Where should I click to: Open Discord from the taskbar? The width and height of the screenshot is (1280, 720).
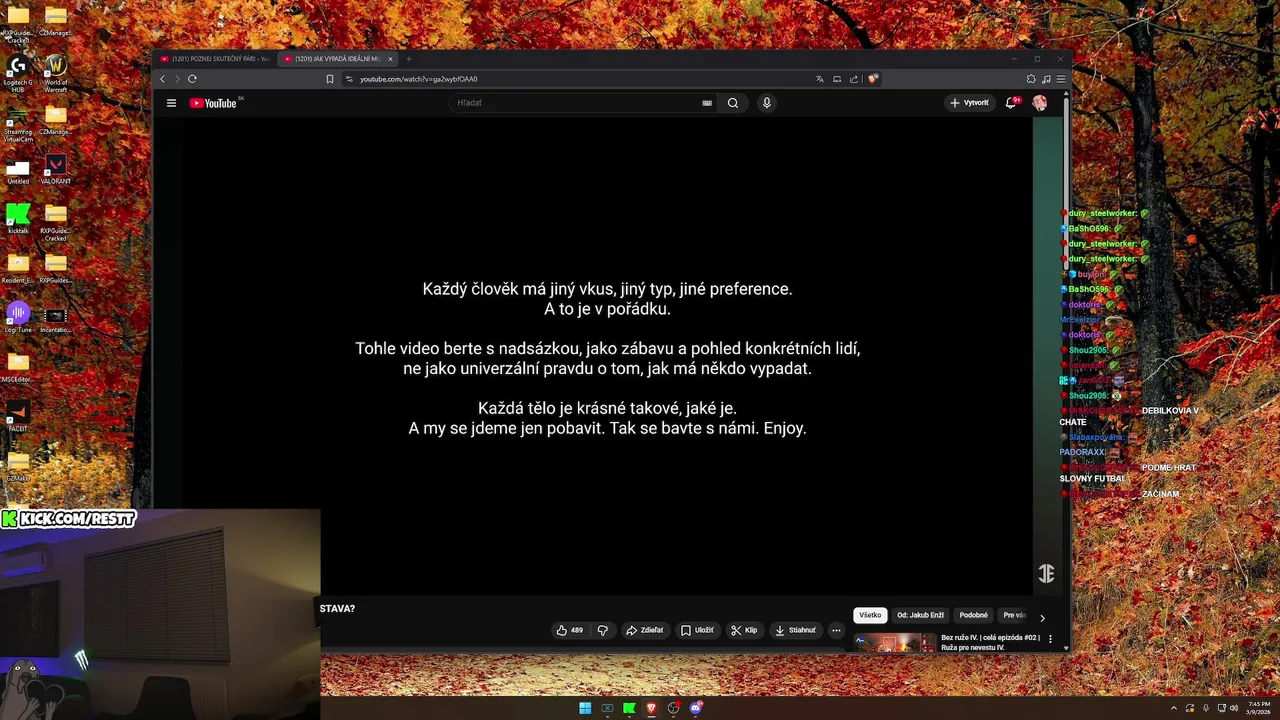[696, 708]
